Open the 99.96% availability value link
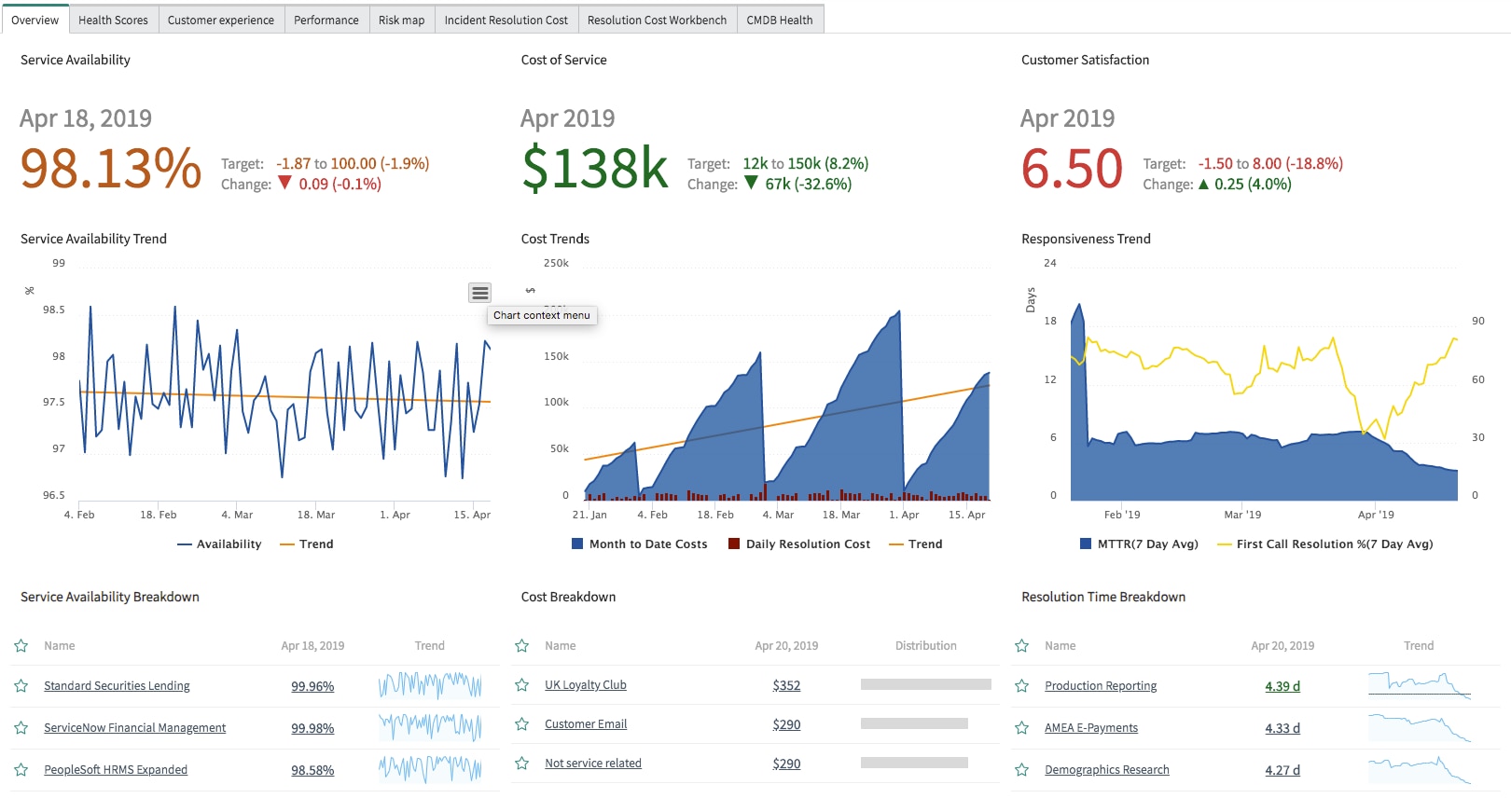The width and height of the screenshot is (1511, 812). click(312, 687)
